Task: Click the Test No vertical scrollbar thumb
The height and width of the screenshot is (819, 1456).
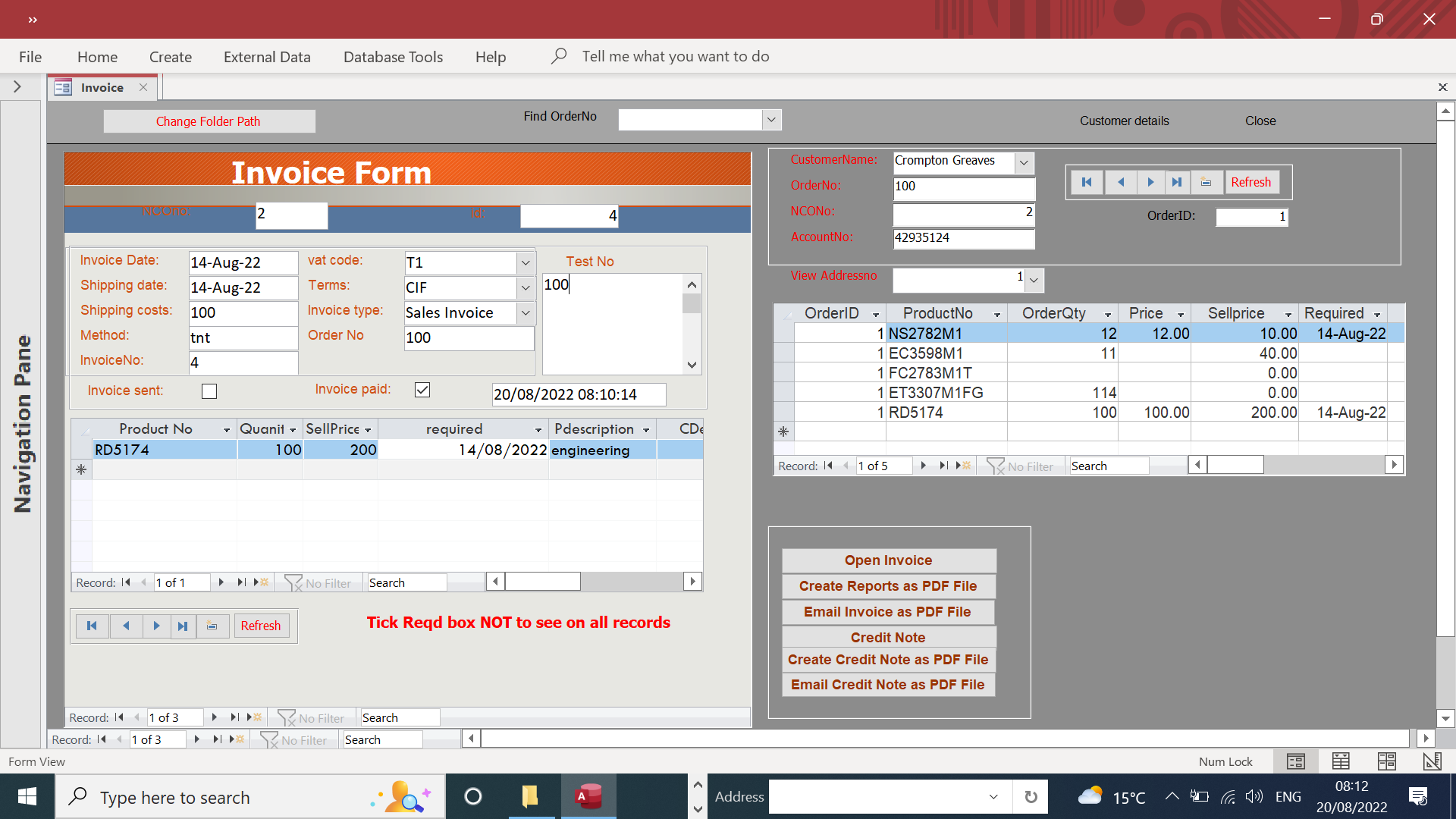Action: click(x=691, y=304)
